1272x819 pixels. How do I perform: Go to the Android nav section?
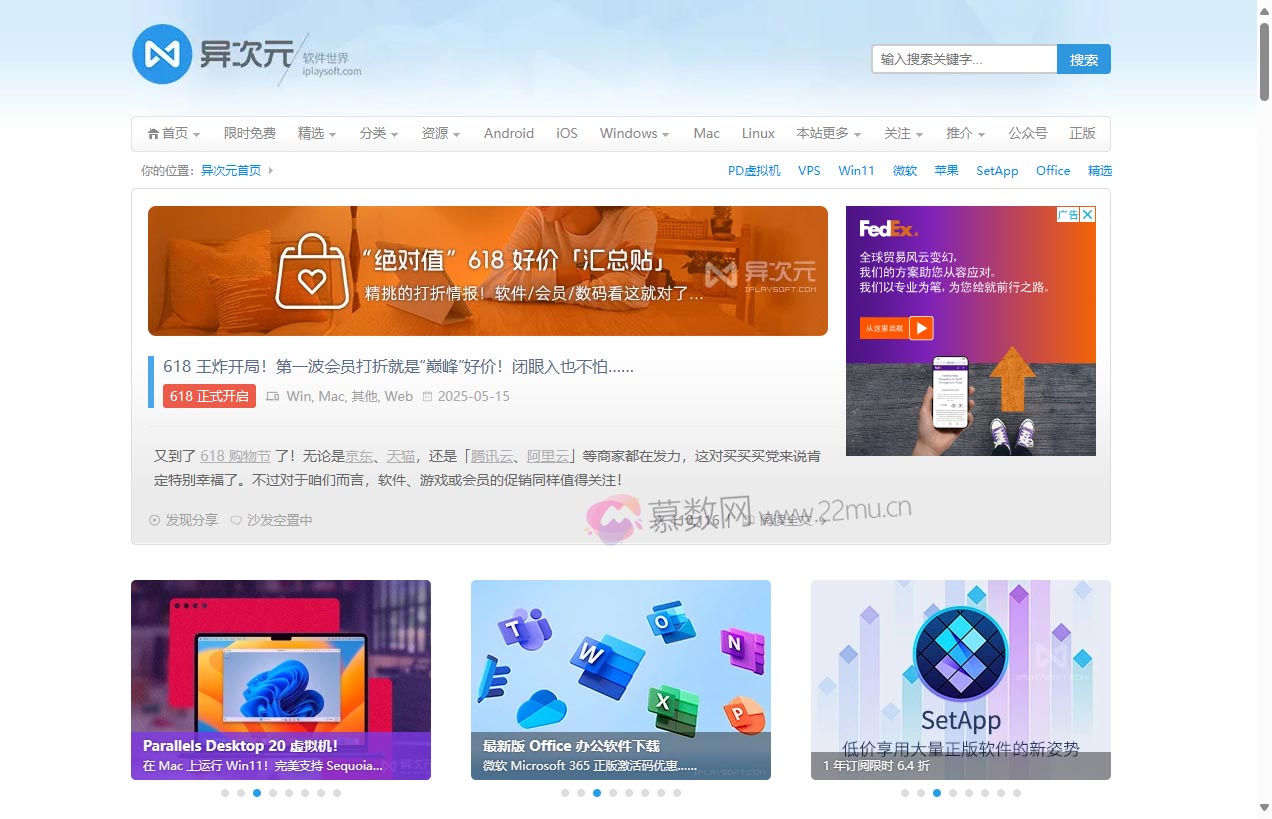(509, 134)
